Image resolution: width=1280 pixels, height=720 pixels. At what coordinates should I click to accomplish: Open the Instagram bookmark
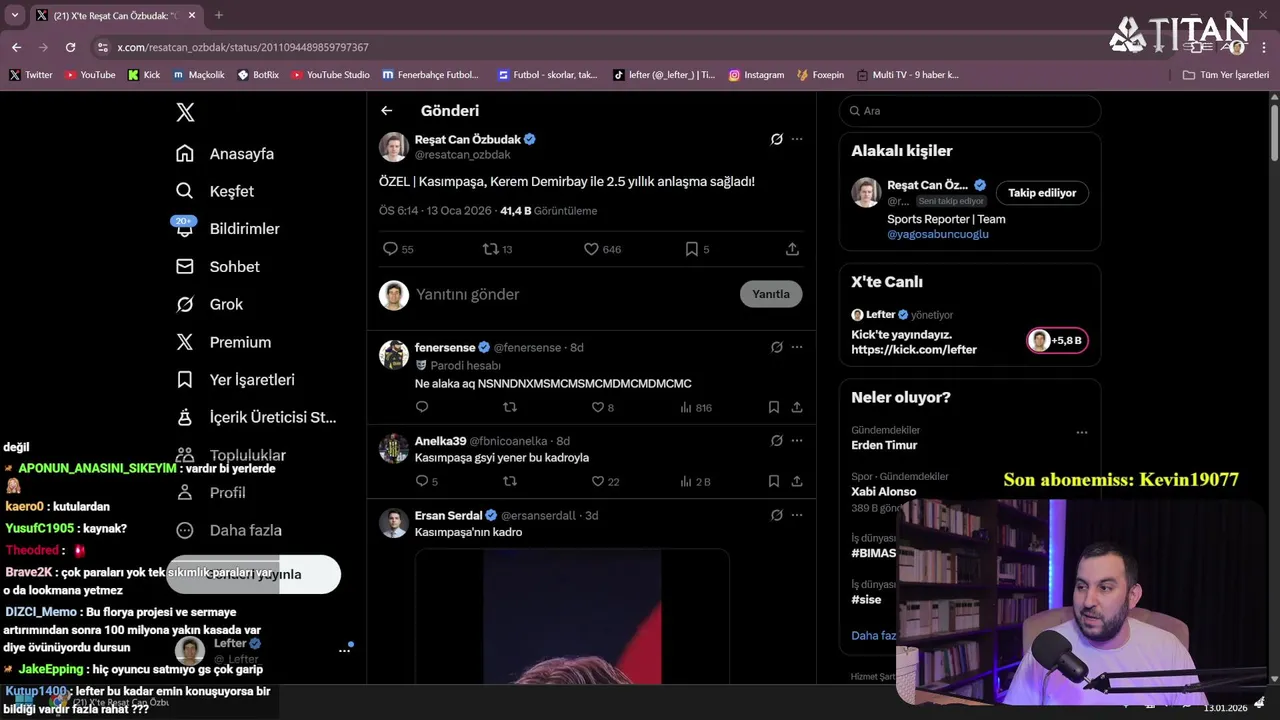click(756, 75)
